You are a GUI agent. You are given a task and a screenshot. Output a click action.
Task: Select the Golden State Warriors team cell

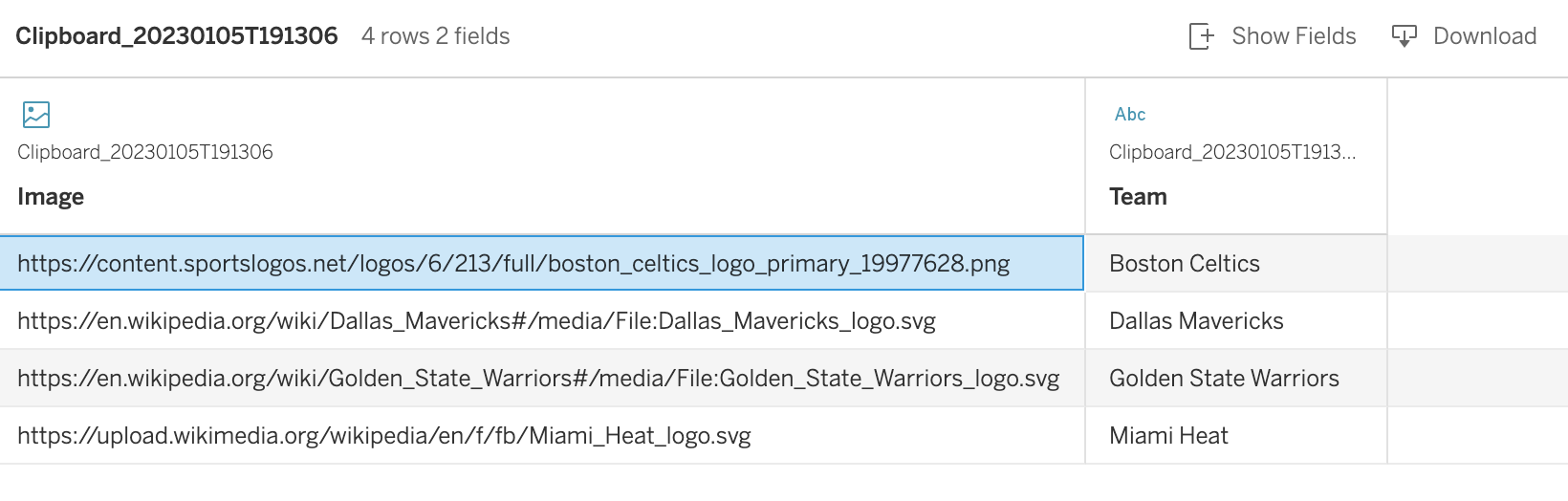coord(1224,379)
